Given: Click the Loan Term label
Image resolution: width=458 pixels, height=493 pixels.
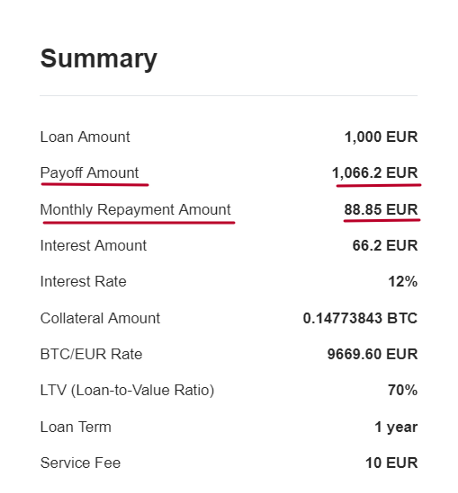Looking at the screenshot, I should (x=76, y=427).
